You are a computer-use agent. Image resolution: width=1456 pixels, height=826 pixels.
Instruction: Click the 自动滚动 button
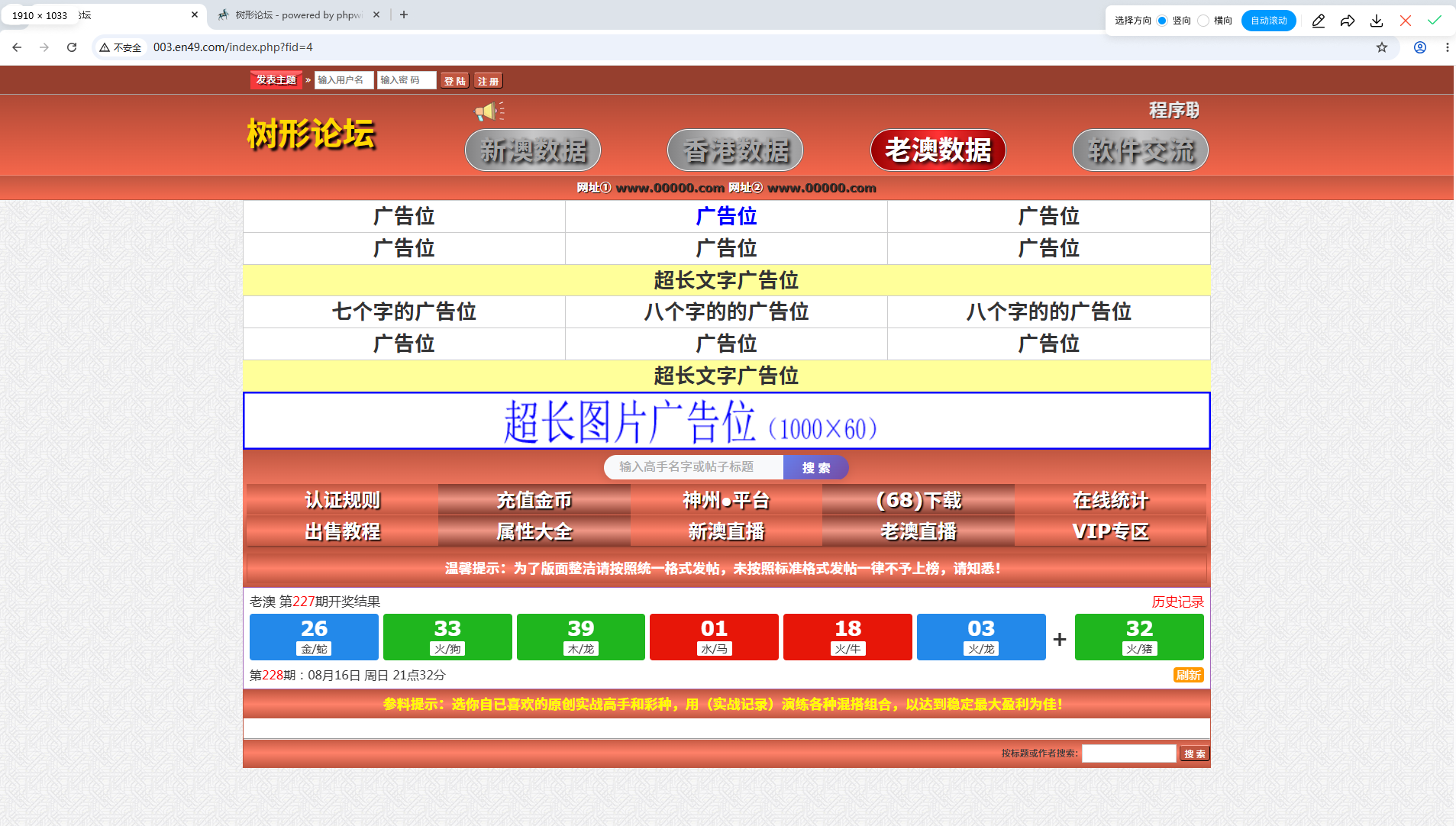point(1269,21)
